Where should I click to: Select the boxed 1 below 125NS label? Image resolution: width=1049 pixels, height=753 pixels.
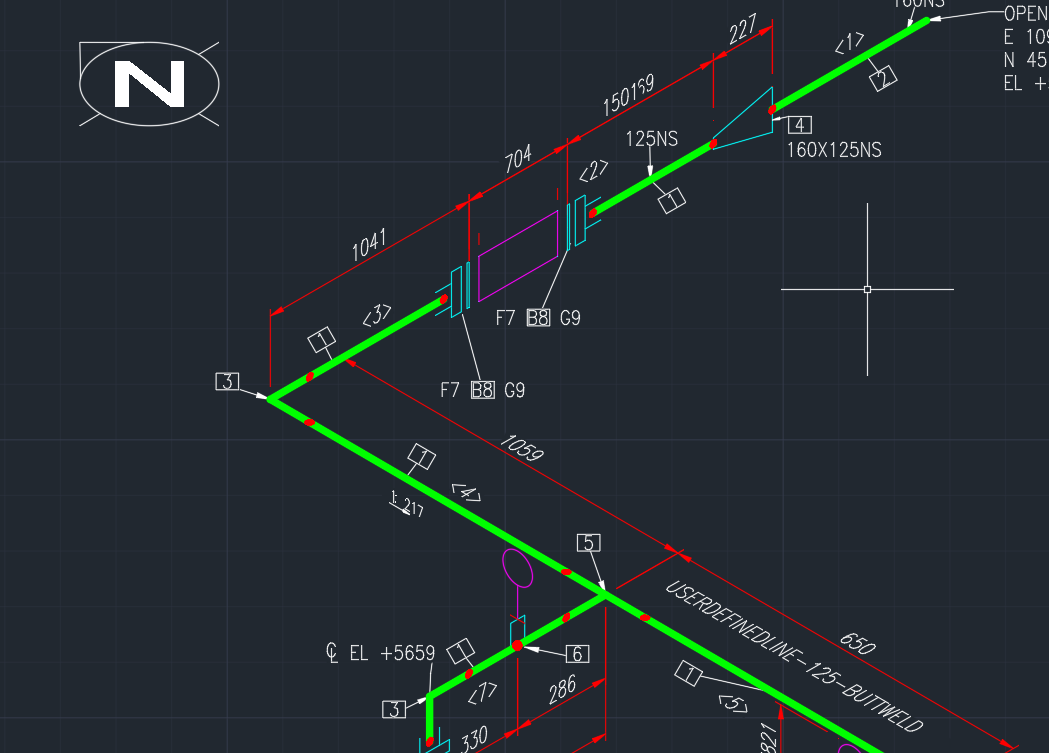tap(672, 200)
